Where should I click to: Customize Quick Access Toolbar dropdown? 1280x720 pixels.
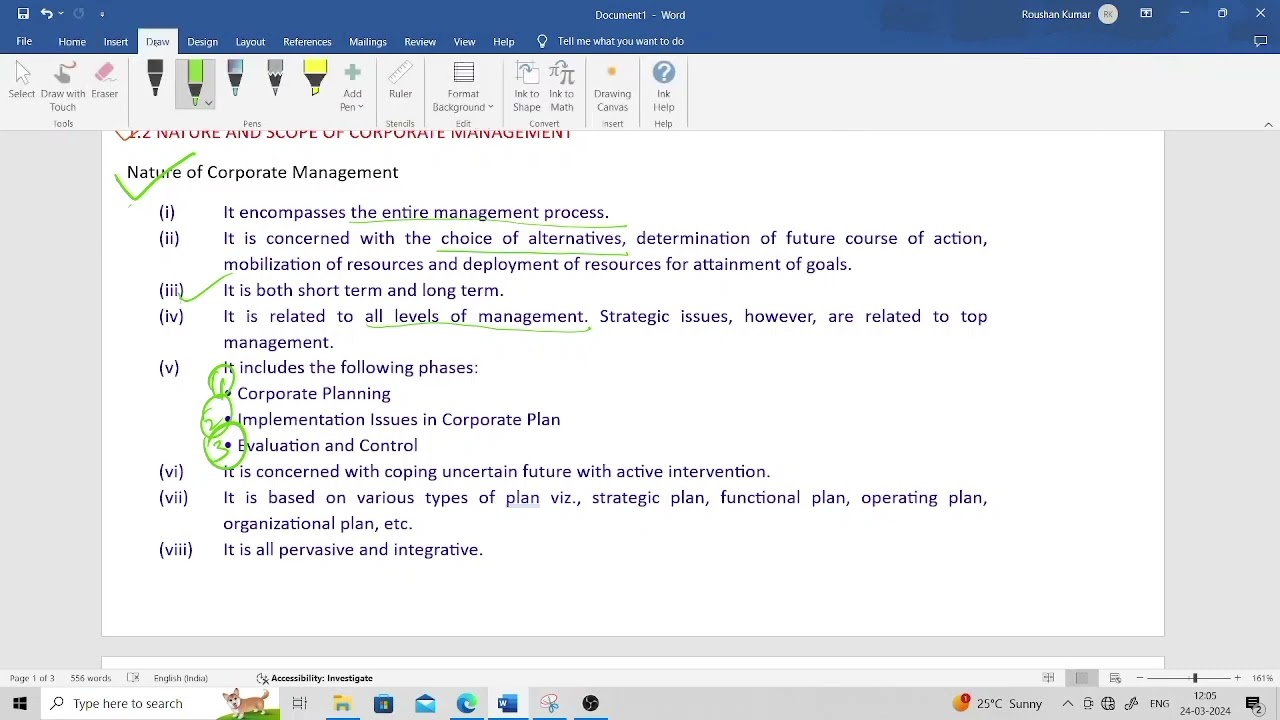pyautogui.click(x=102, y=14)
